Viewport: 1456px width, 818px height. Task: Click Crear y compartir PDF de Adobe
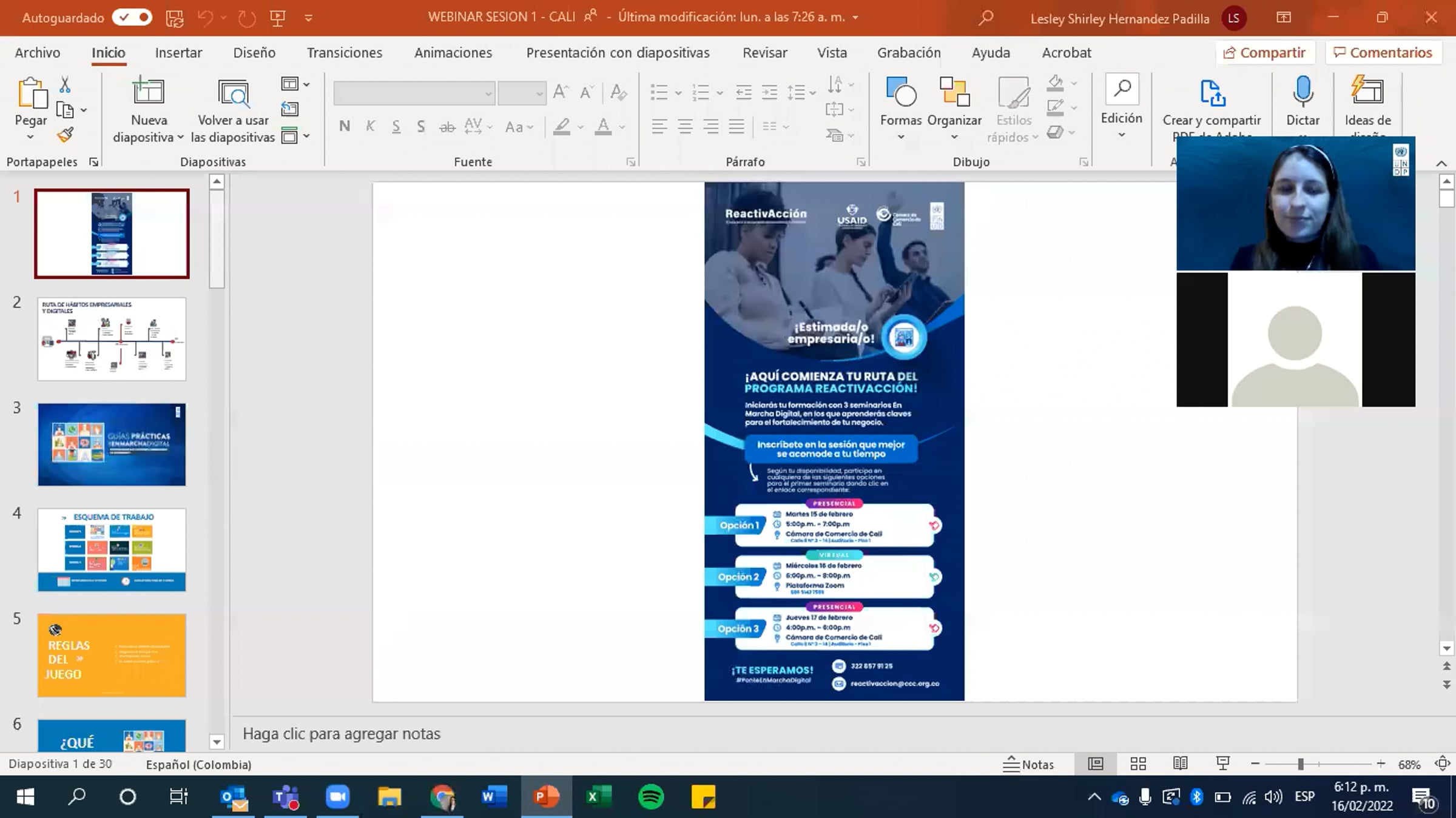[1212, 109]
